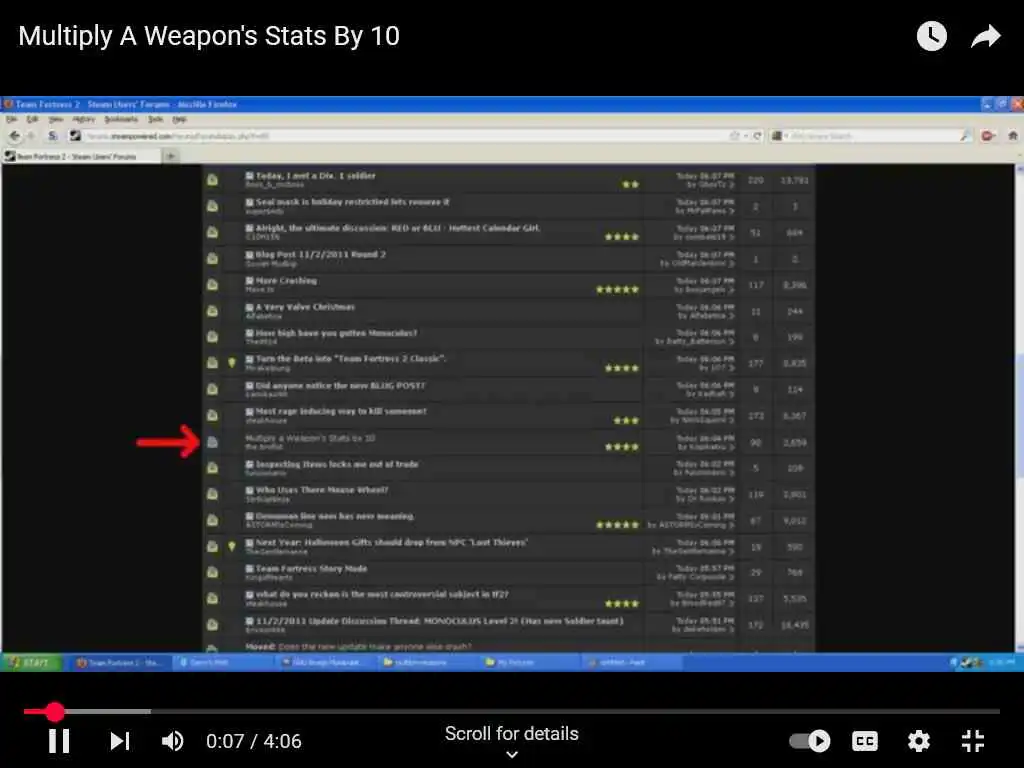Exit fullscreen mode
The height and width of the screenshot is (768, 1024).
coord(973,741)
